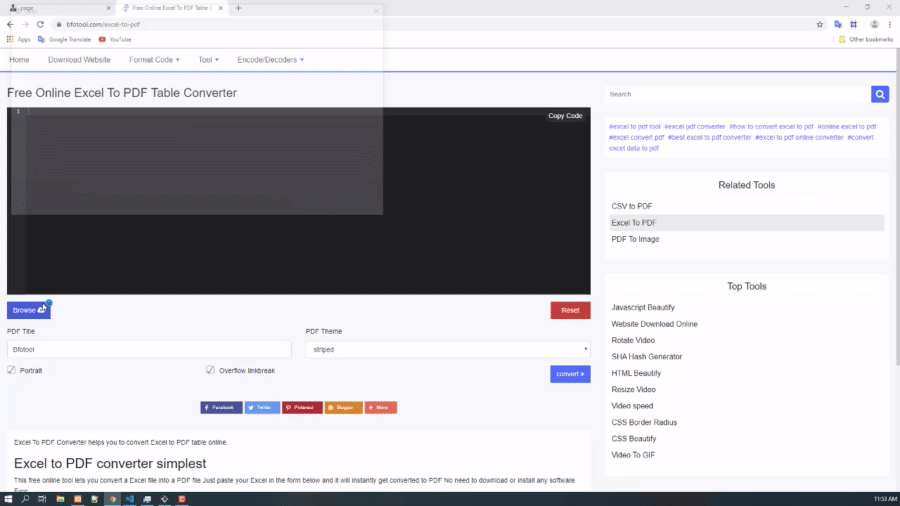
Task: Share the page on Twitter
Action: tap(262, 407)
